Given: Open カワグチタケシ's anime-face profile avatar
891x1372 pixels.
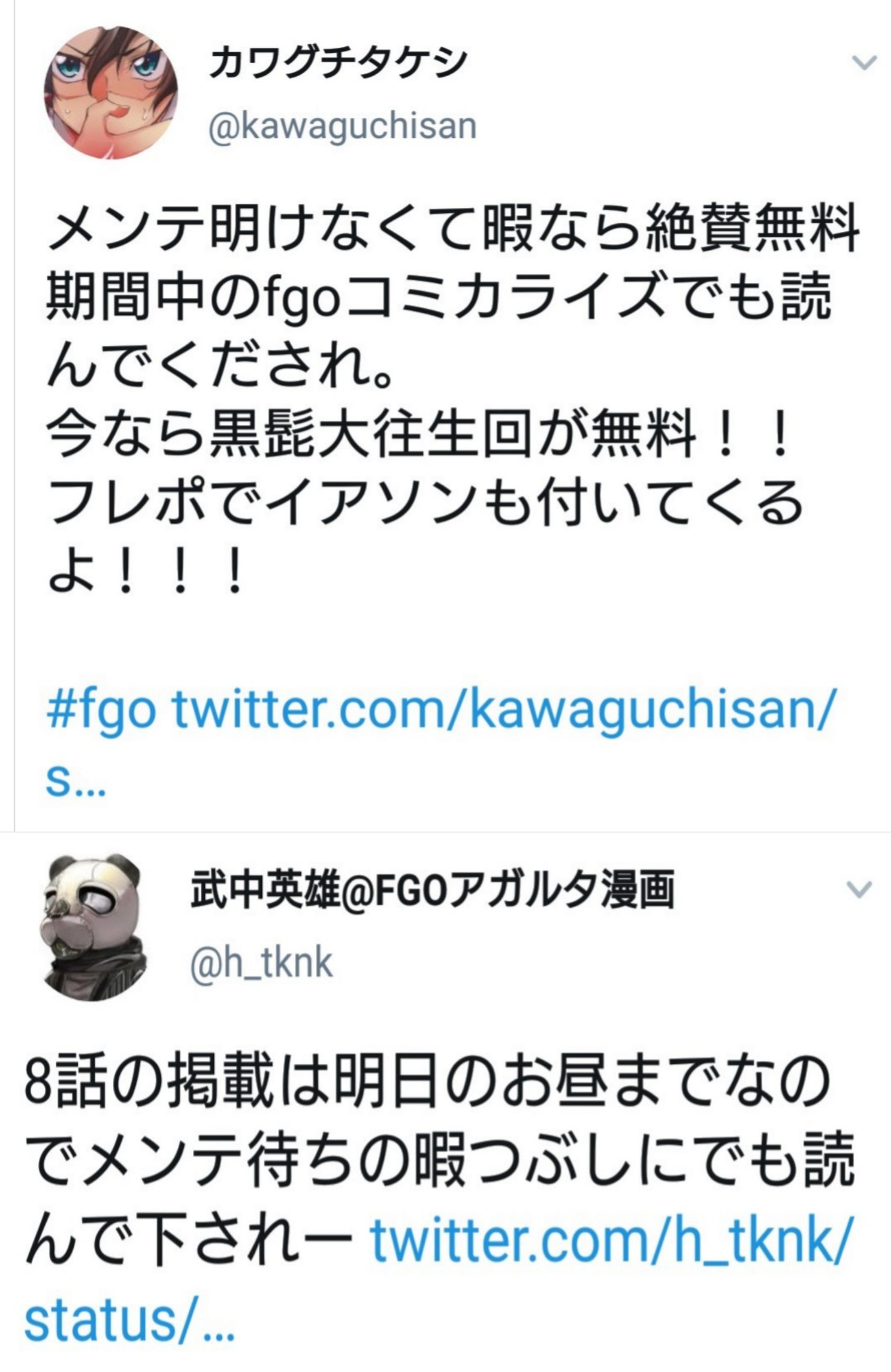Looking at the screenshot, I should click(x=111, y=93).
